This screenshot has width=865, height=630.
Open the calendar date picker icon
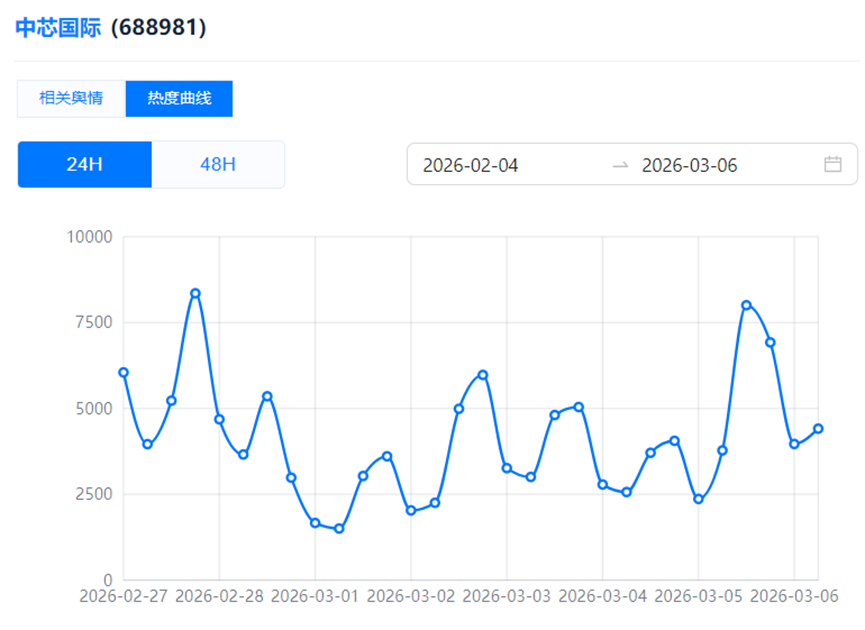click(x=832, y=164)
